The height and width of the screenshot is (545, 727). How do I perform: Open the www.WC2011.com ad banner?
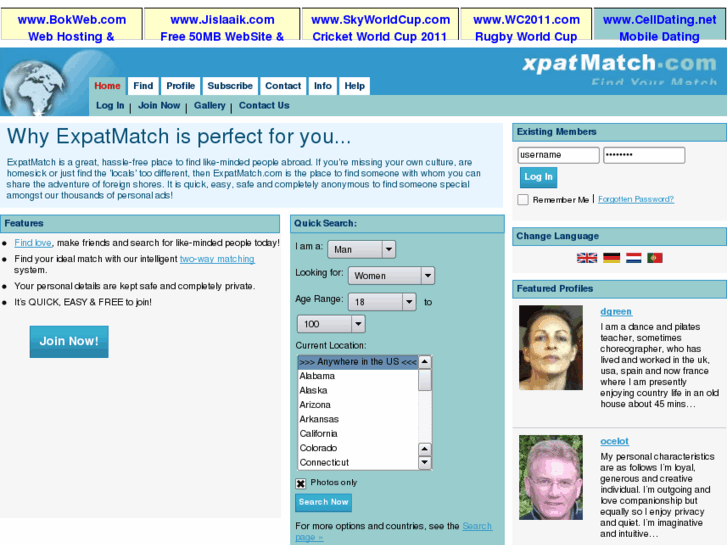click(526, 24)
